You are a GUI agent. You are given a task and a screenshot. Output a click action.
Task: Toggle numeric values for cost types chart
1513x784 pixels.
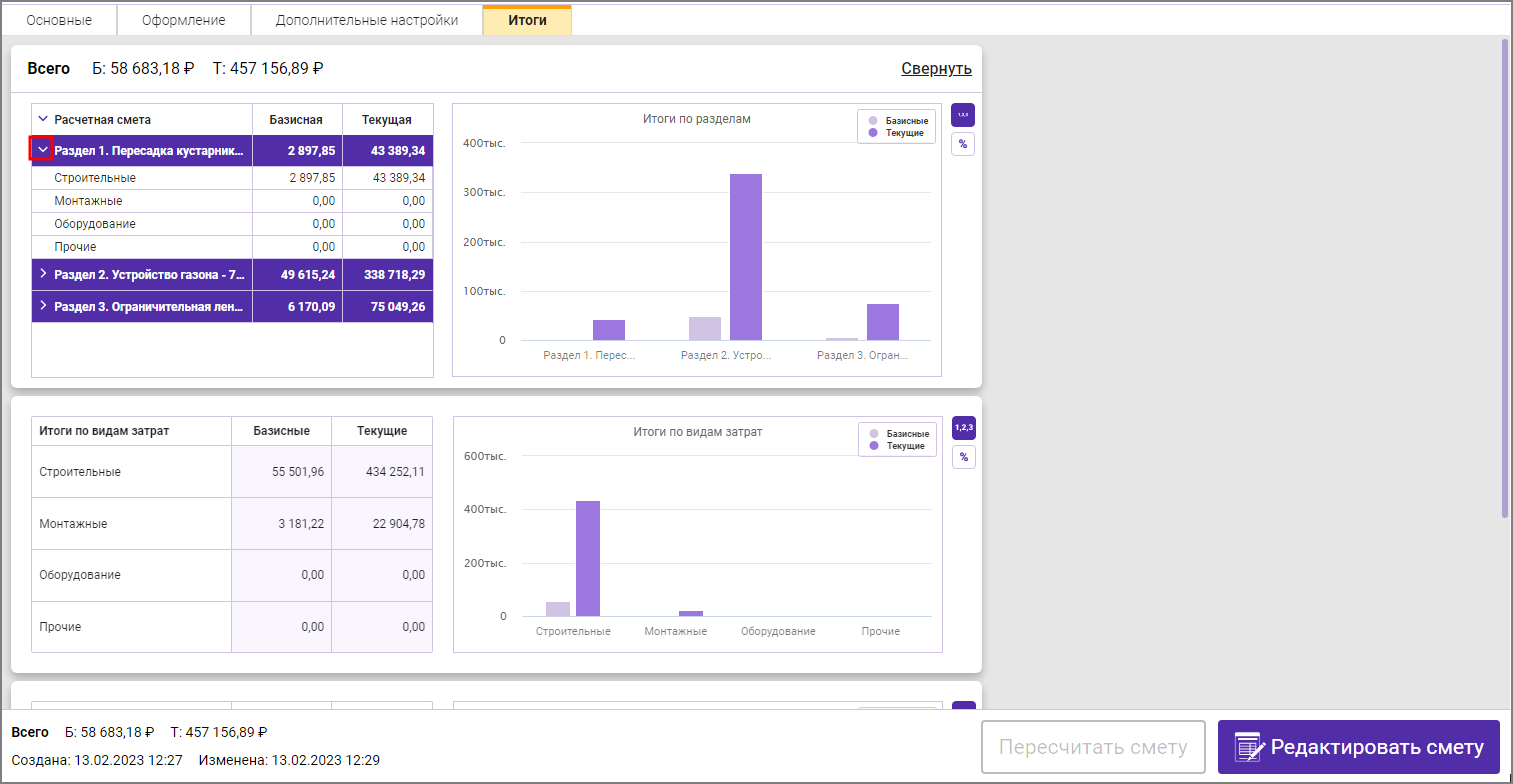[962, 428]
